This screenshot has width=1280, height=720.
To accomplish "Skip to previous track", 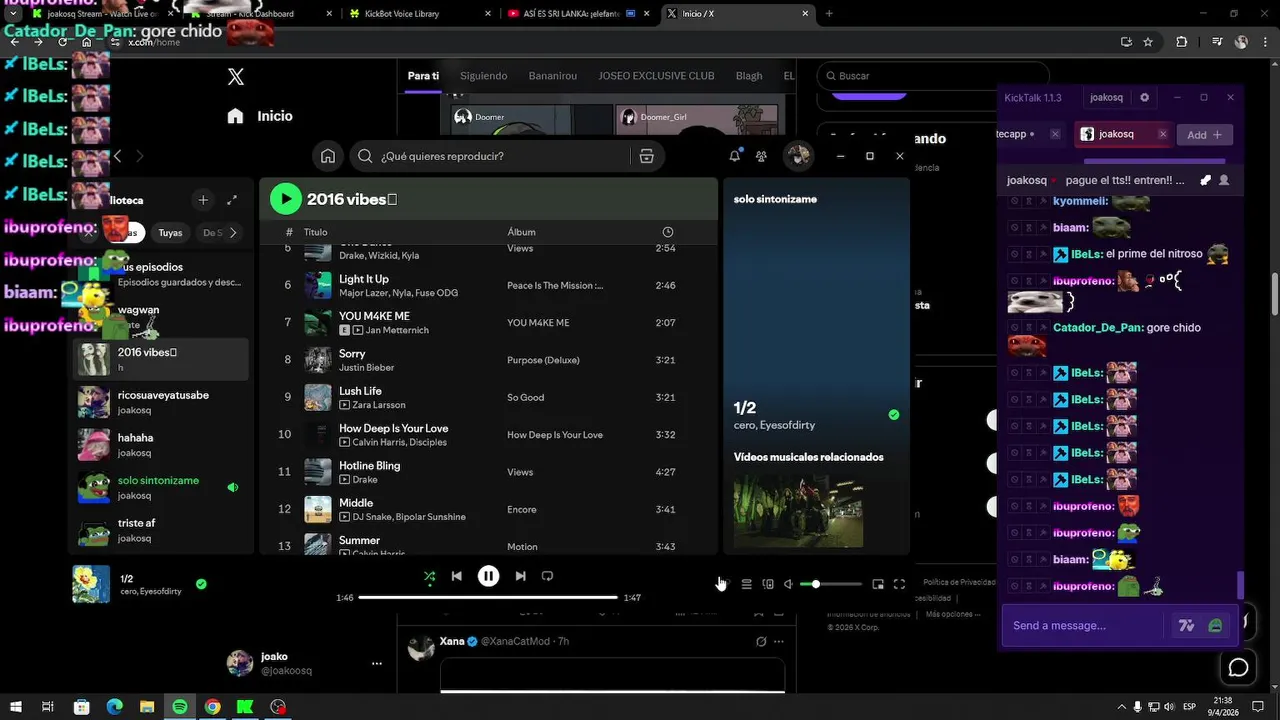I will (456, 576).
